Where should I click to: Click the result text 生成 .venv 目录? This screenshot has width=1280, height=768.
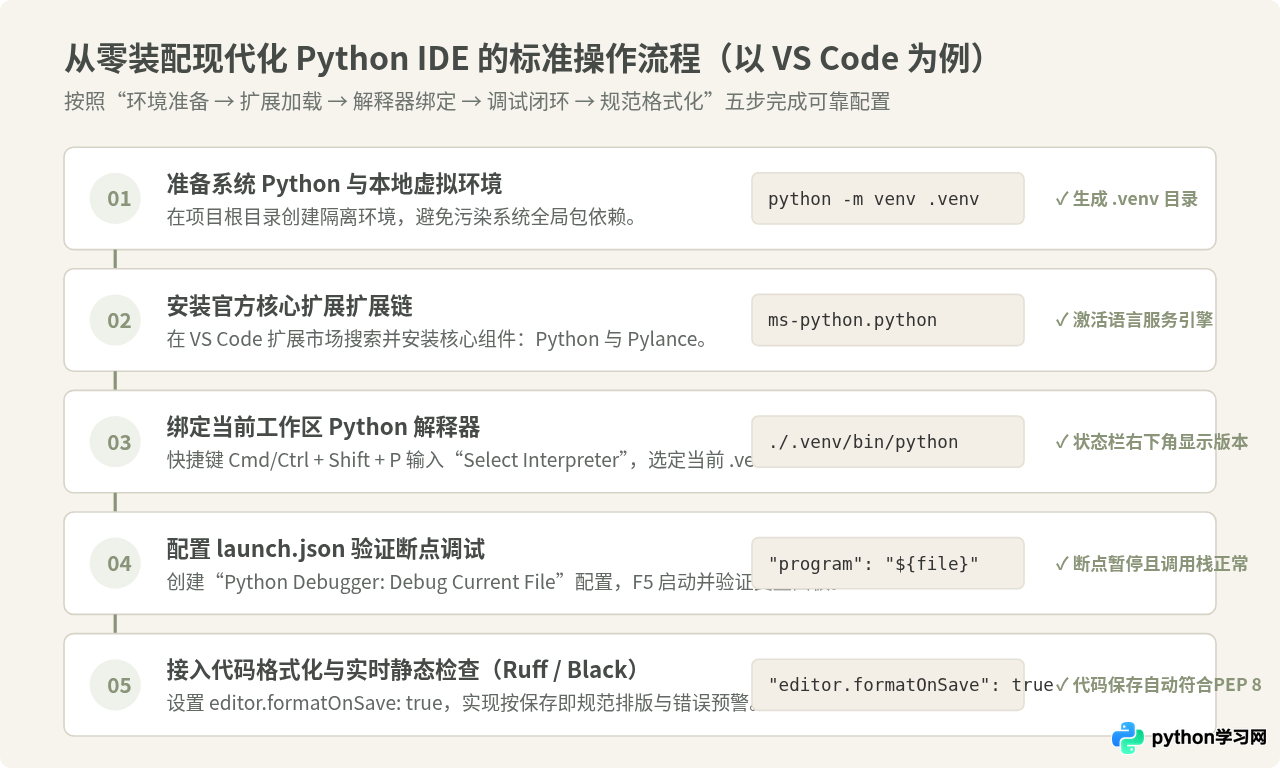(1126, 198)
